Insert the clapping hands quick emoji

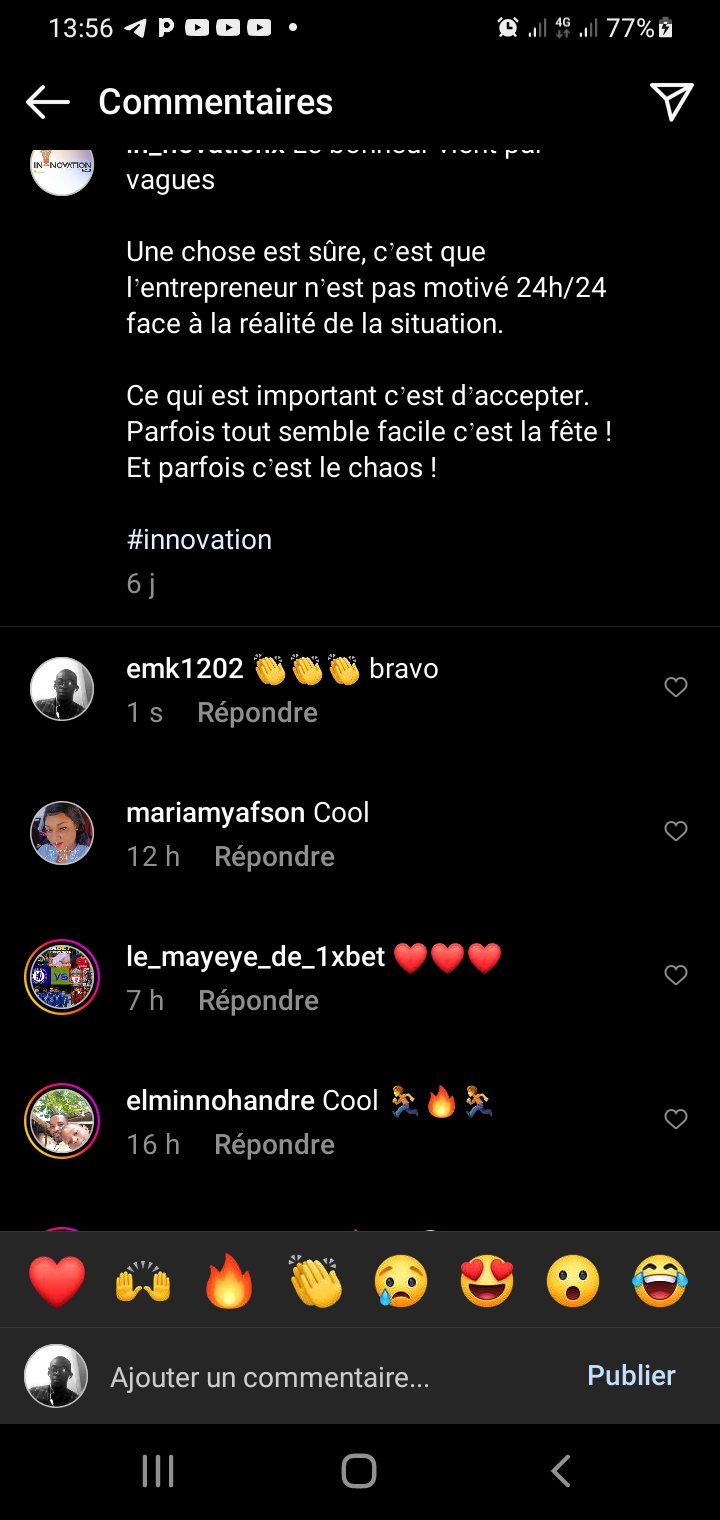coord(315,1281)
